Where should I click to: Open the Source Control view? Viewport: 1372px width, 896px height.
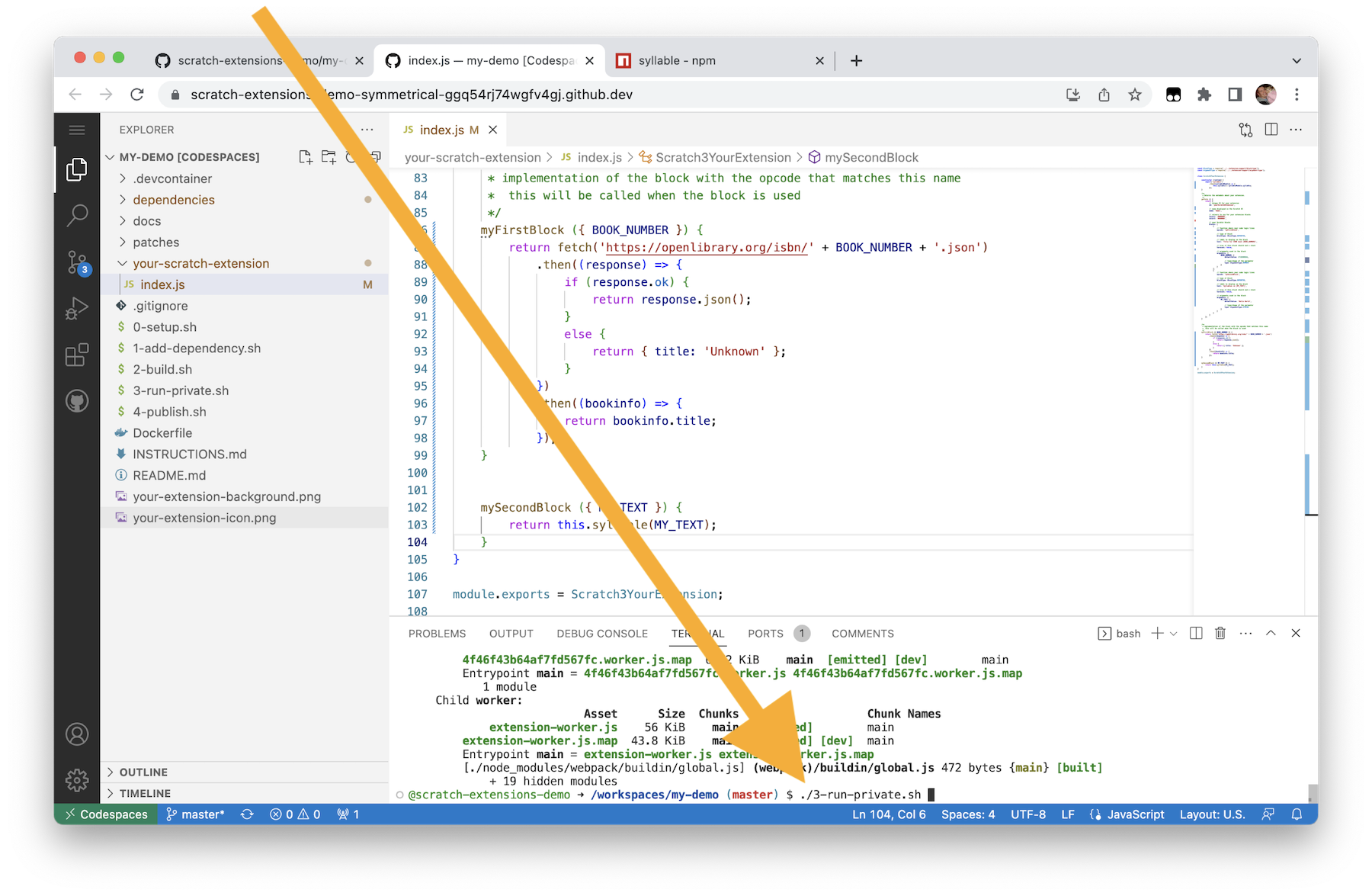(77, 262)
